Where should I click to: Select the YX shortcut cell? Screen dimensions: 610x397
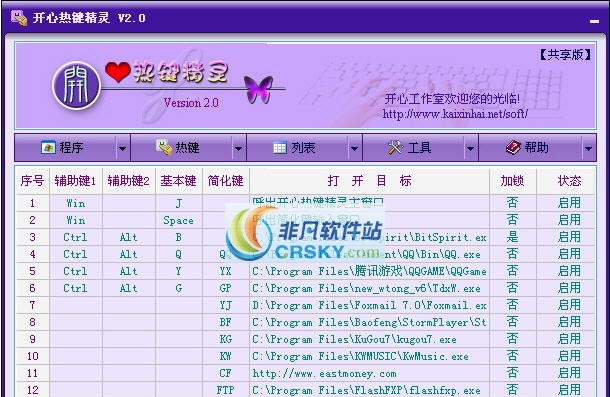pyautogui.click(x=226, y=271)
